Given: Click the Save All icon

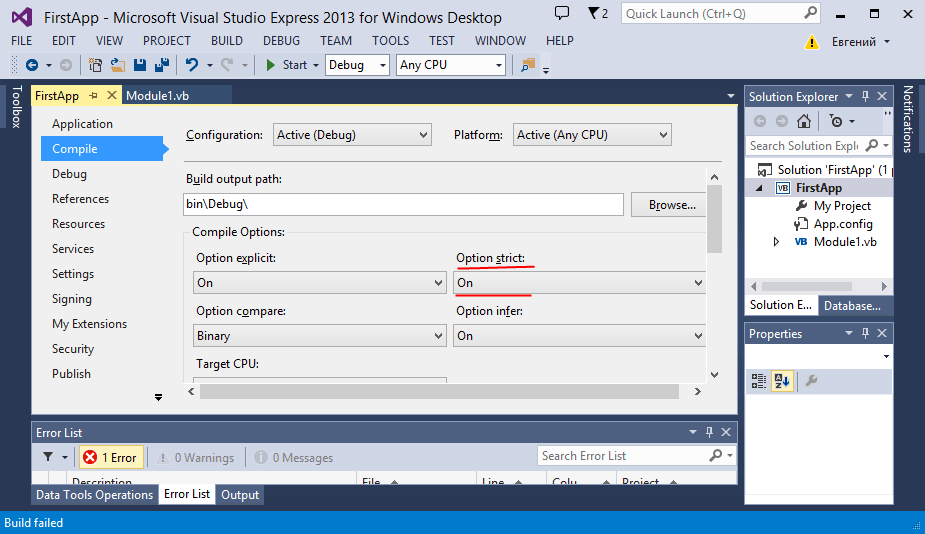Looking at the screenshot, I should 162,65.
